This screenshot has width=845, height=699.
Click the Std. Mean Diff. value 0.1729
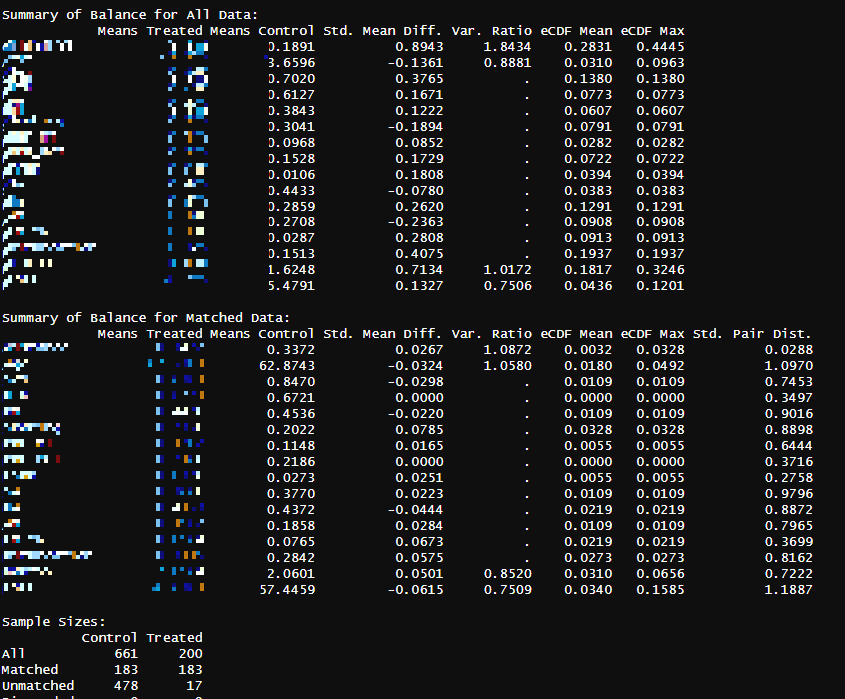(x=419, y=159)
